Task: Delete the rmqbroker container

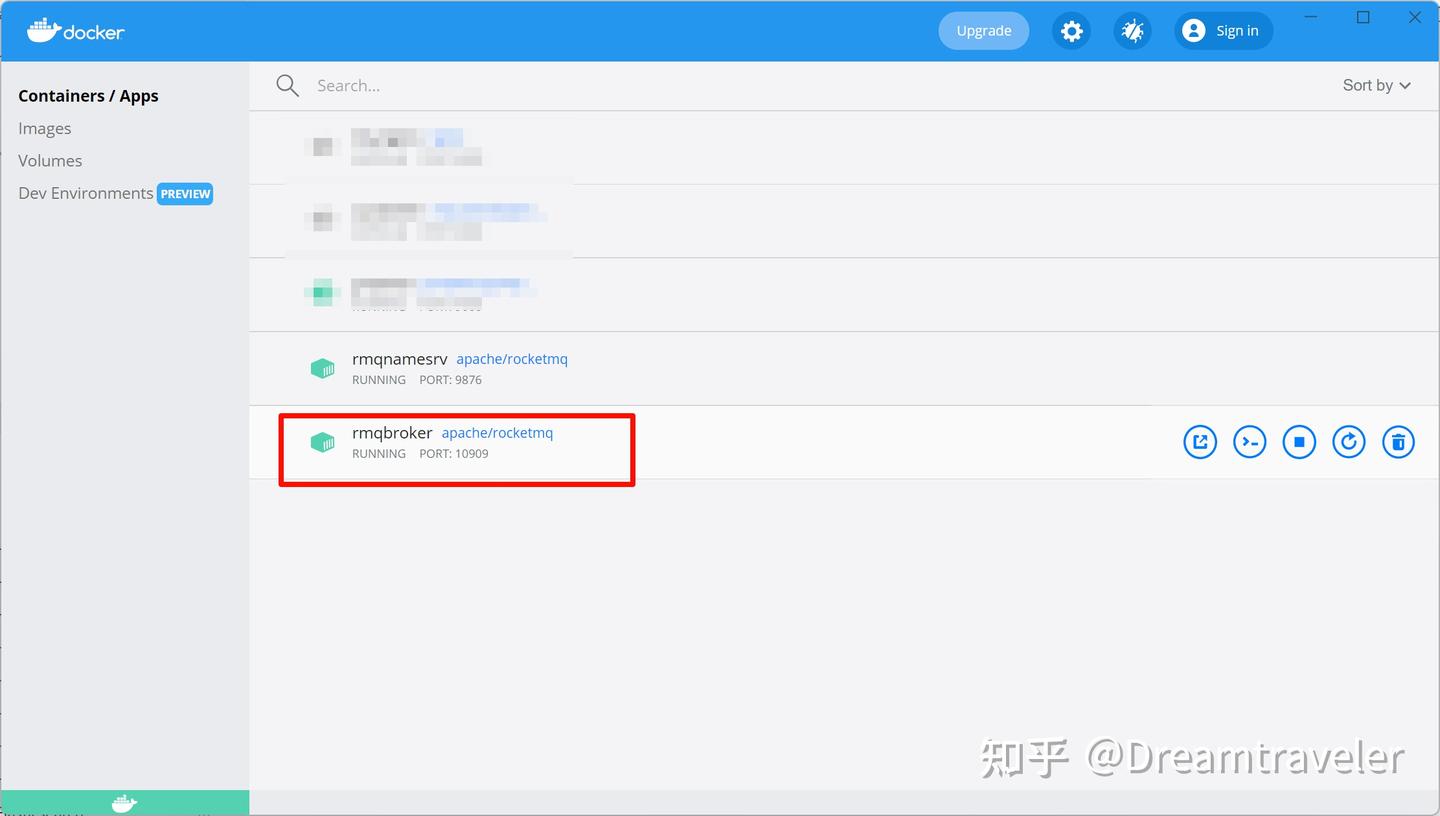Action: pyautogui.click(x=1398, y=441)
